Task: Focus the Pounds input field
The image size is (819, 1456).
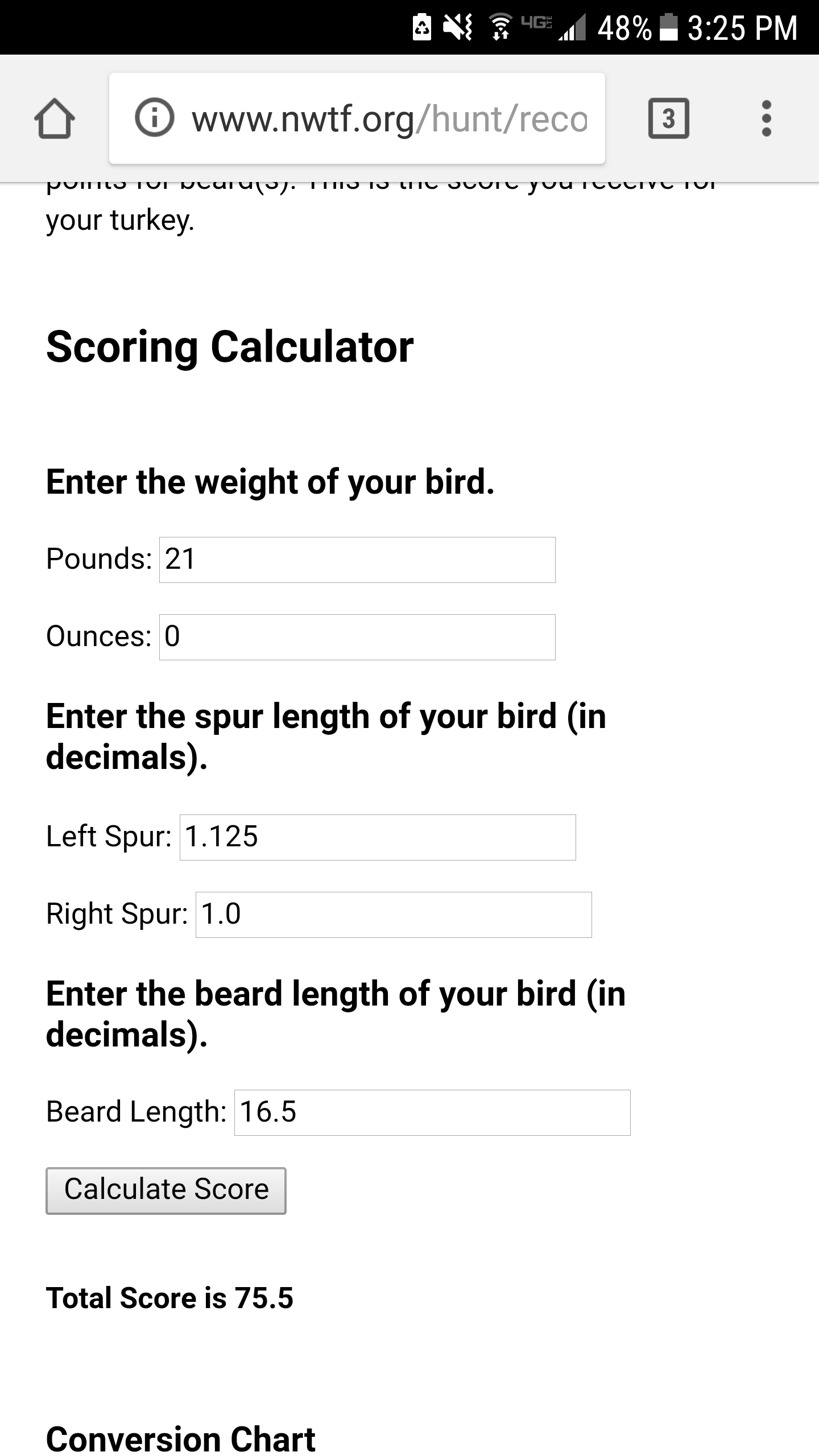Action: pyautogui.click(x=357, y=560)
